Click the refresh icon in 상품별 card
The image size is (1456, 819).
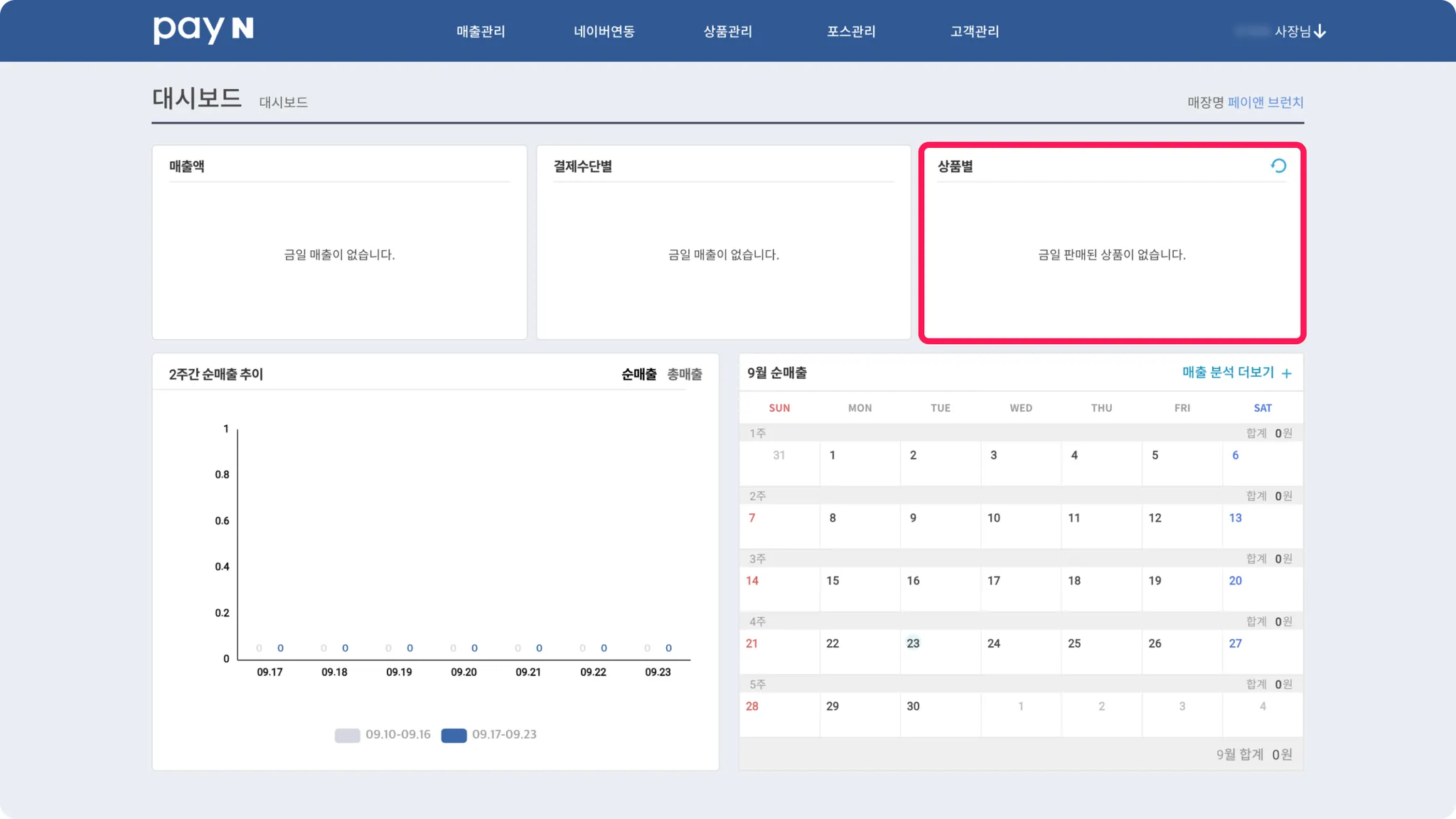[x=1278, y=166]
